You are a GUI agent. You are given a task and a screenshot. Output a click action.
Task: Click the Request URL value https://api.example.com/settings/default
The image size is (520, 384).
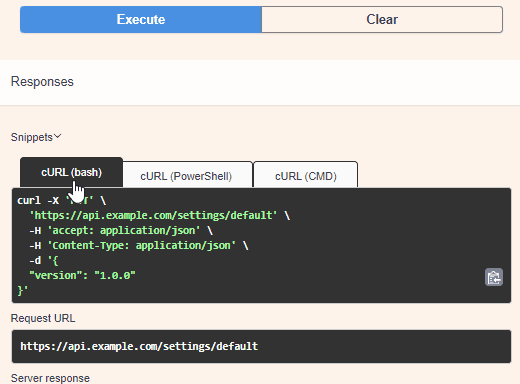point(139,346)
